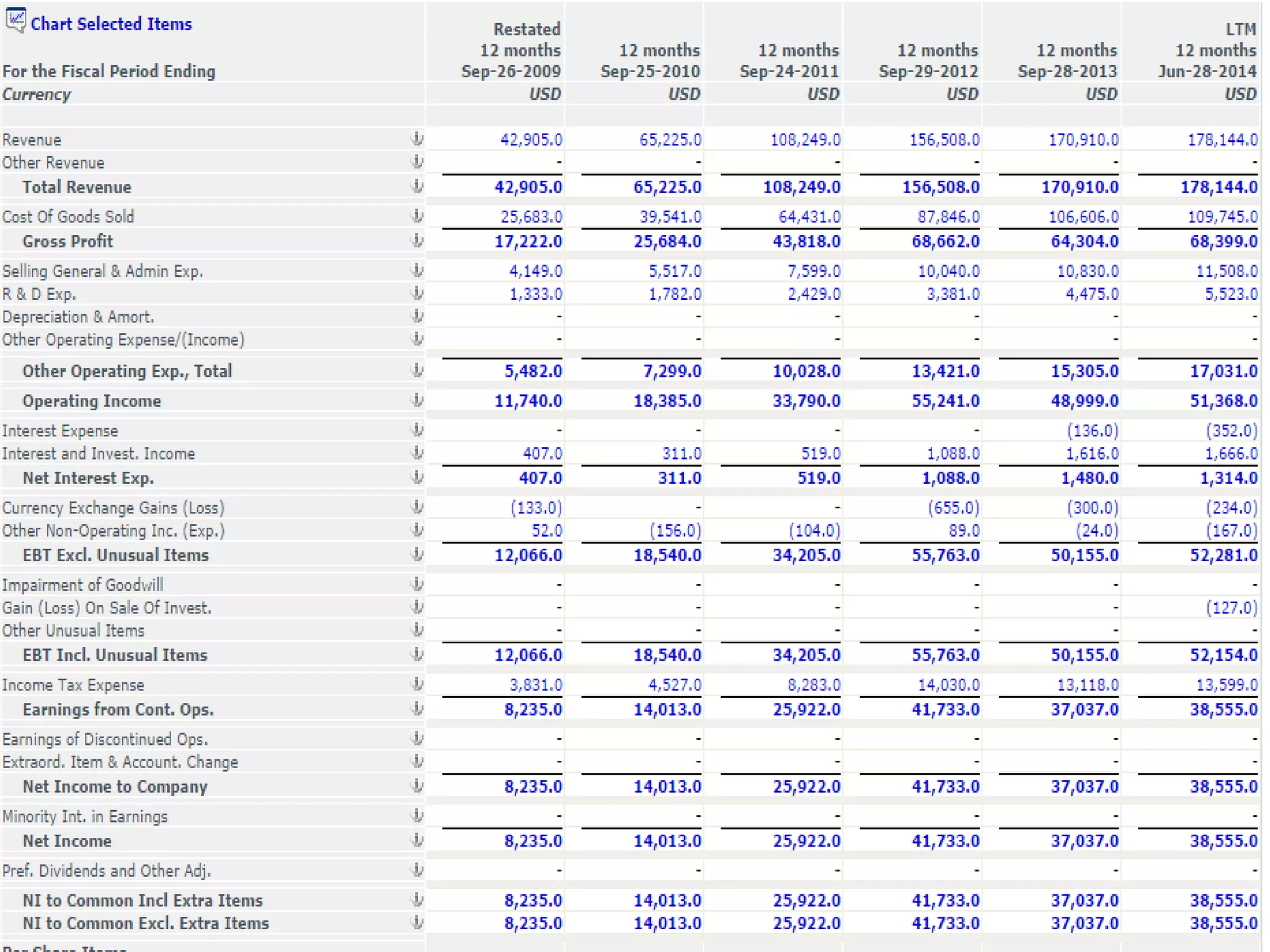The height and width of the screenshot is (952, 1270).
Task: Select LTM Total Revenue value 178,144.0
Action: pyautogui.click(x=1219, y=187)
